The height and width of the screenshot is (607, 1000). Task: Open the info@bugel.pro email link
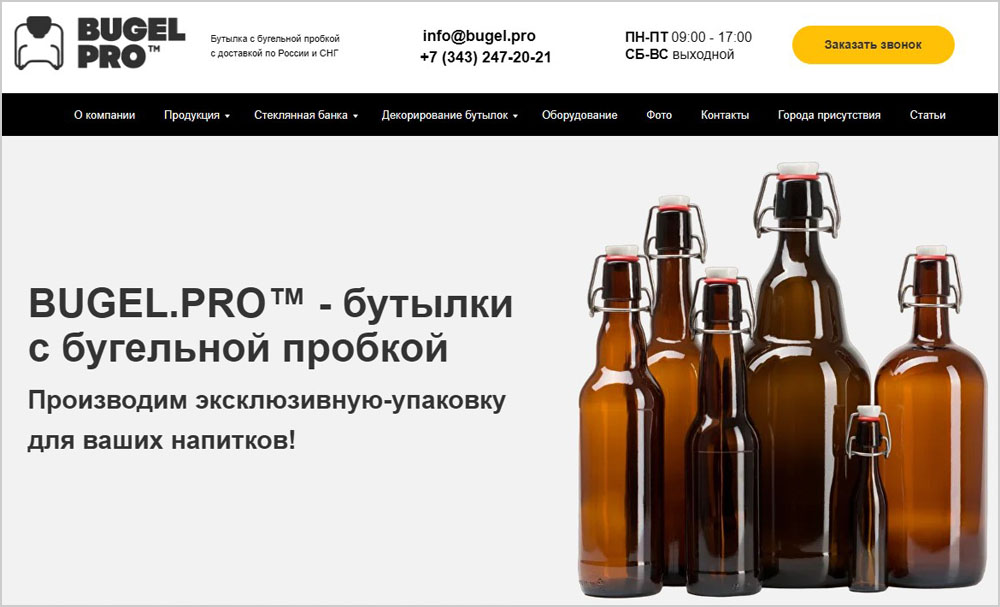[479, 36]
